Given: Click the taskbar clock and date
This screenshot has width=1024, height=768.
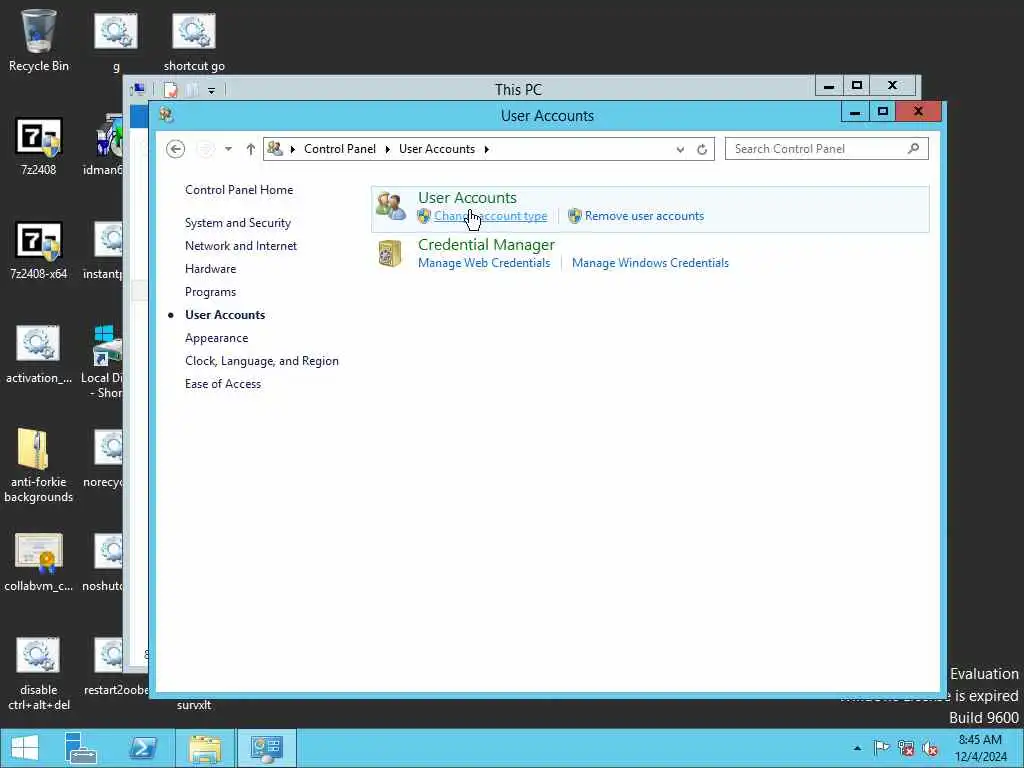Looking at the screenshot, I should [x=980, y=748].
